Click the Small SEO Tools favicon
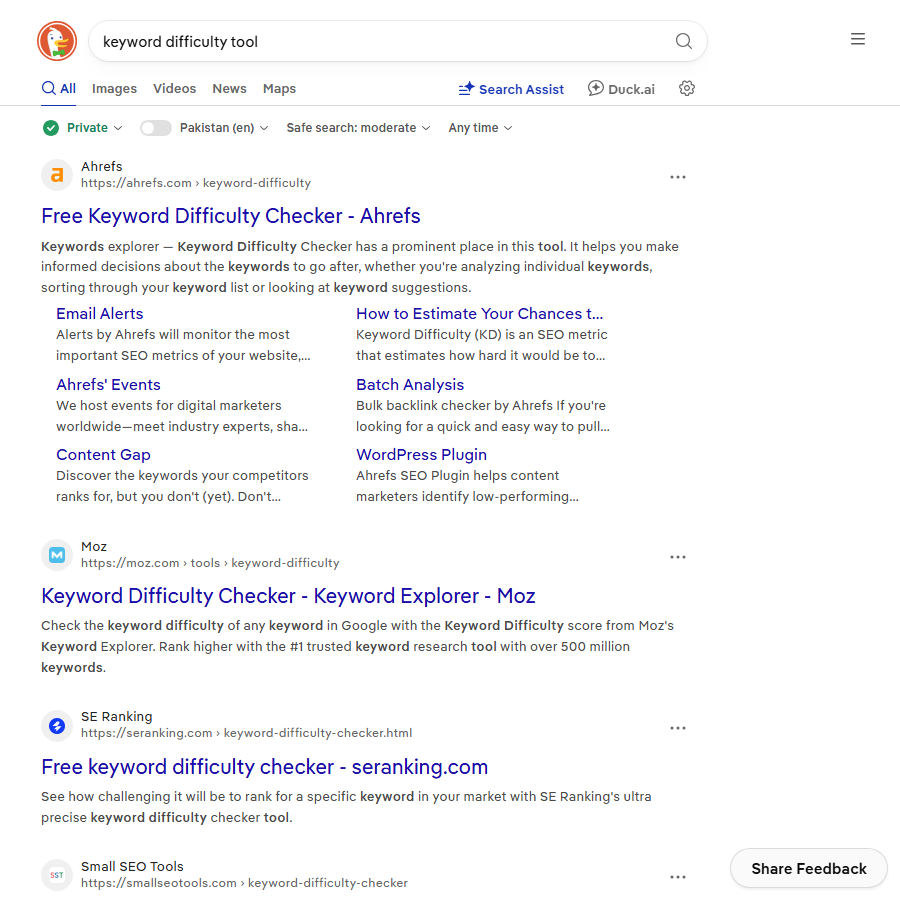The image size is (900, 900). pos(57,875)
